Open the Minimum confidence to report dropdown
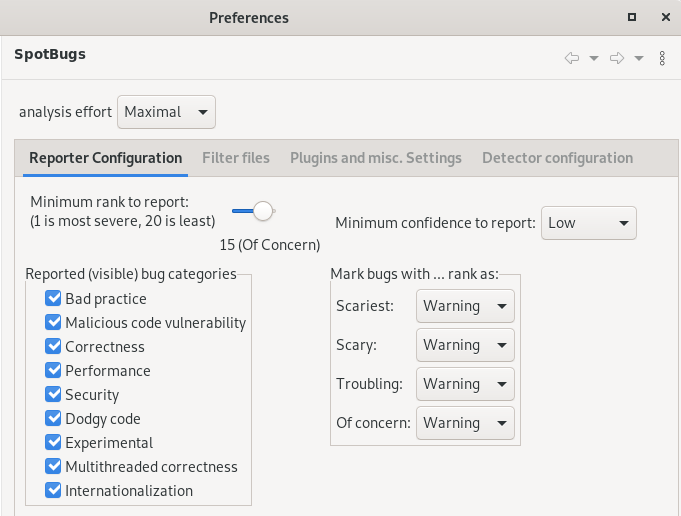Screen dimensions: 681x516 [589, 223]
